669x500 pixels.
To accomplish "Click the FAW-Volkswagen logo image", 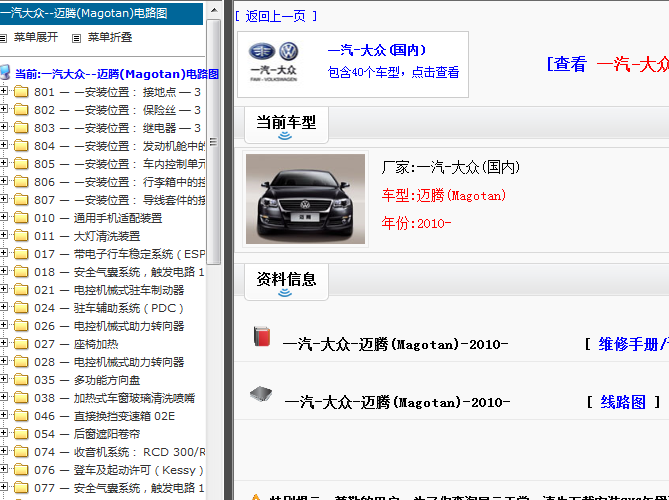I will tap(273, 62).
